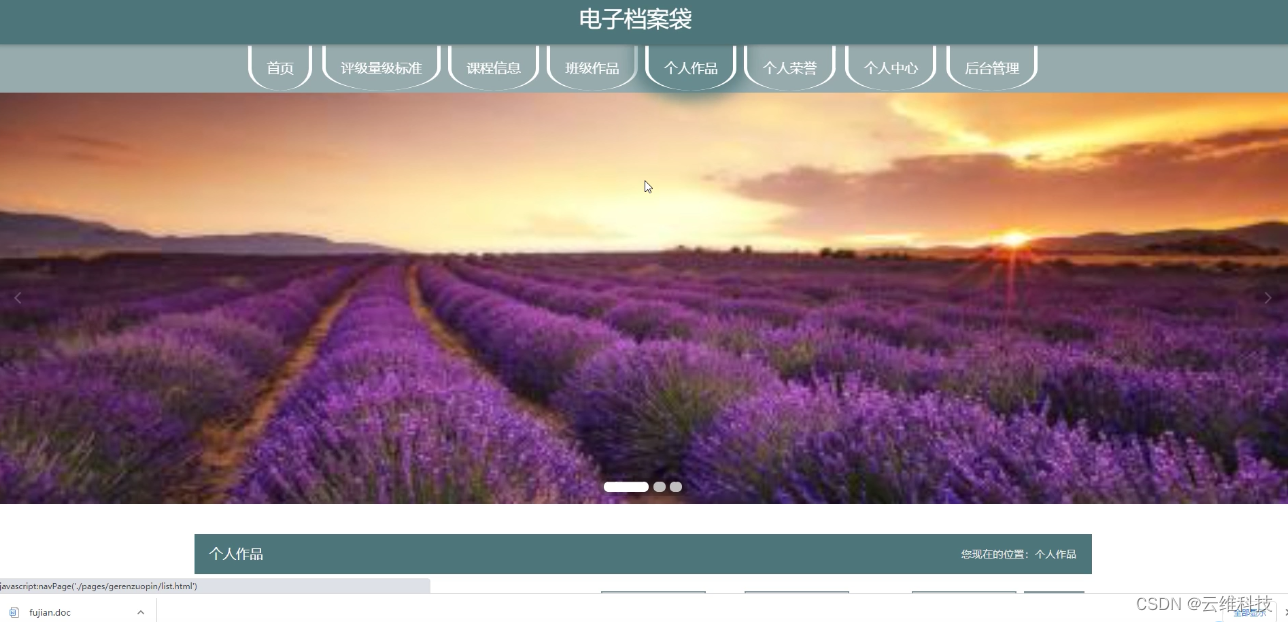Go to 个人中心 in the navigation bar

click(x=891, y=68)
